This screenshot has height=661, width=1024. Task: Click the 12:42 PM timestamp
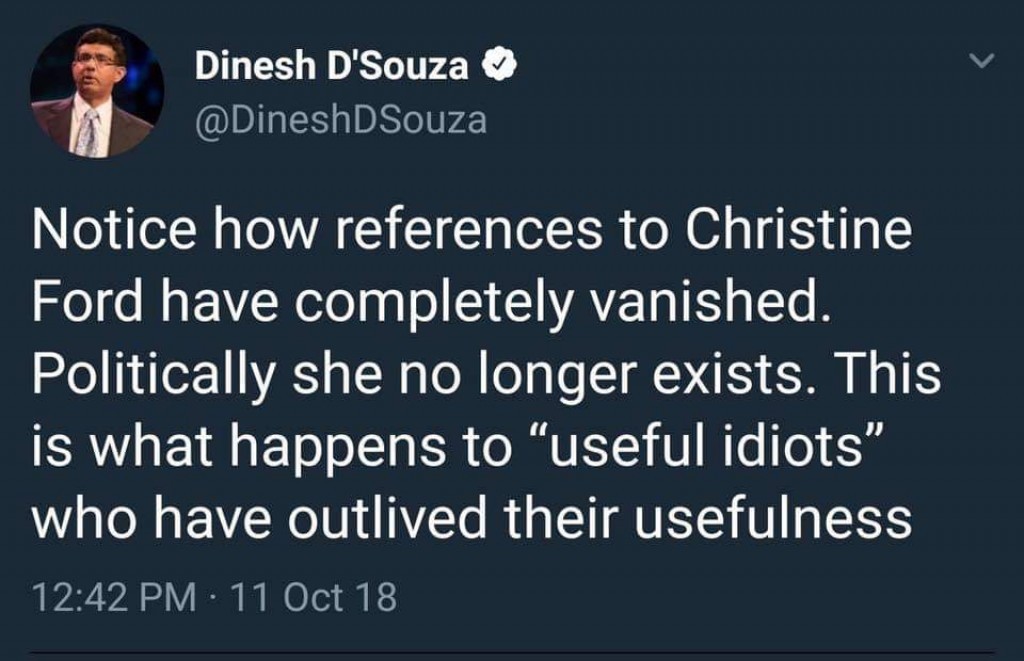click(114, 598)
